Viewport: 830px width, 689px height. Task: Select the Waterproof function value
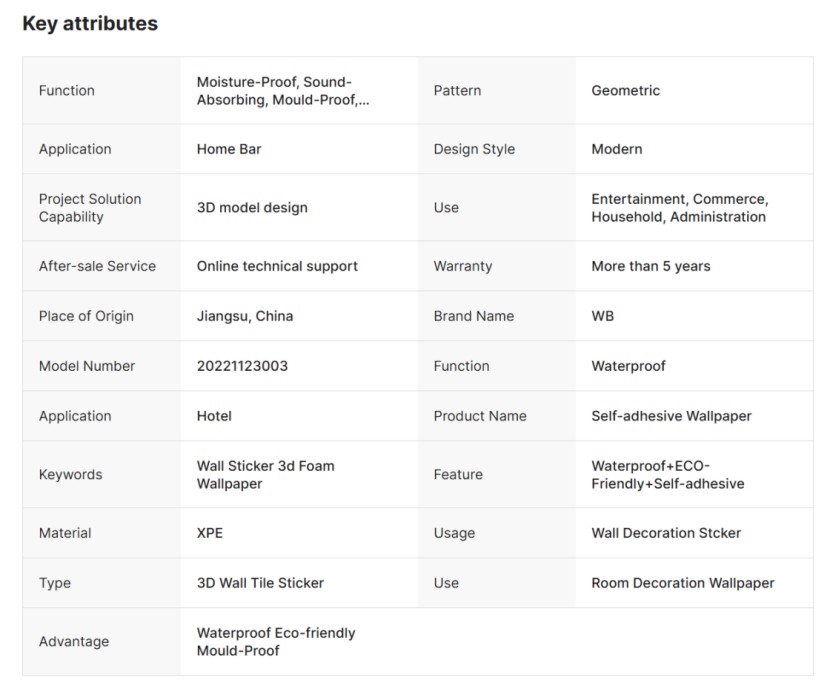628,366
